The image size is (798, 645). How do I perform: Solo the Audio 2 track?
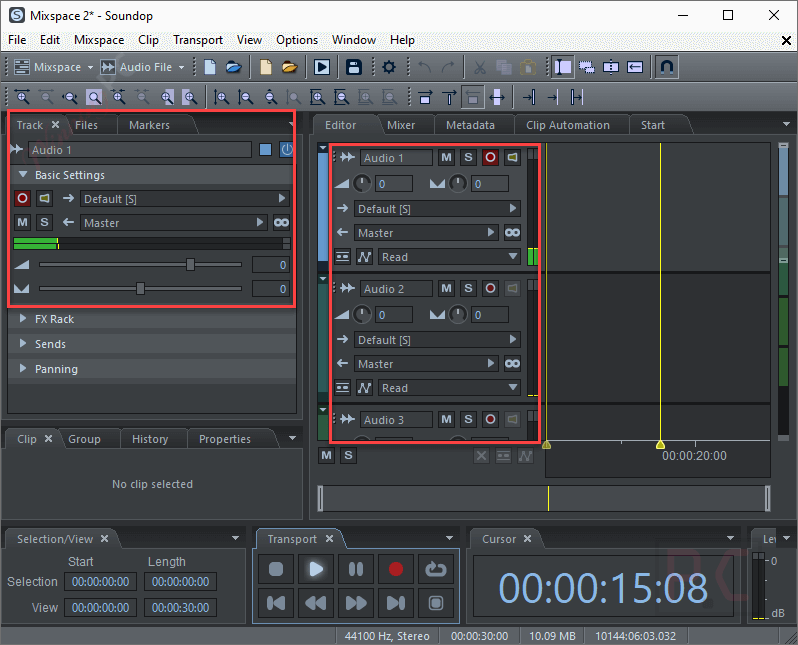coord(468,289)
